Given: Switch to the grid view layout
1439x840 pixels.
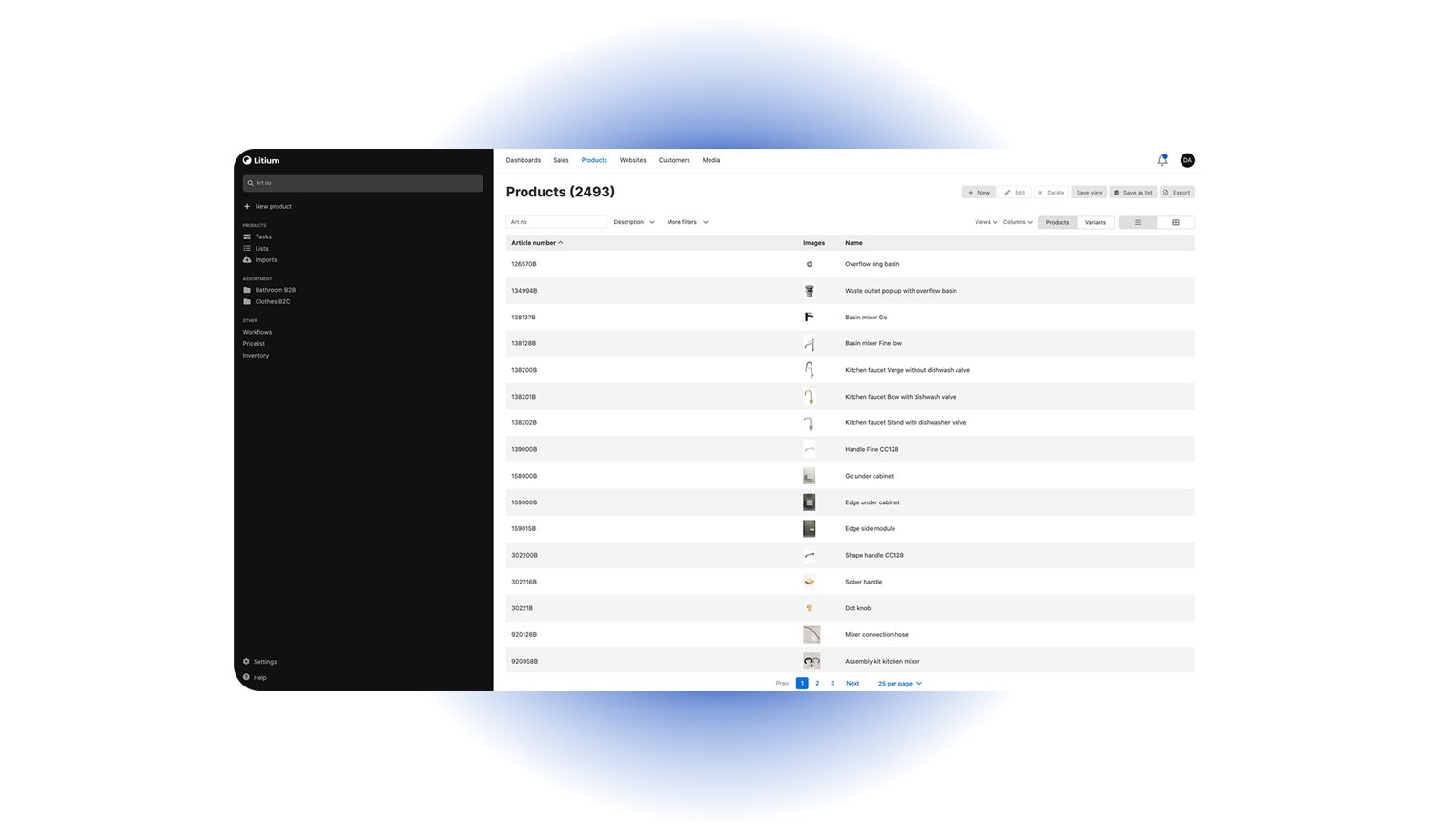Looking at the screenshot, I should click(1175, 222).
